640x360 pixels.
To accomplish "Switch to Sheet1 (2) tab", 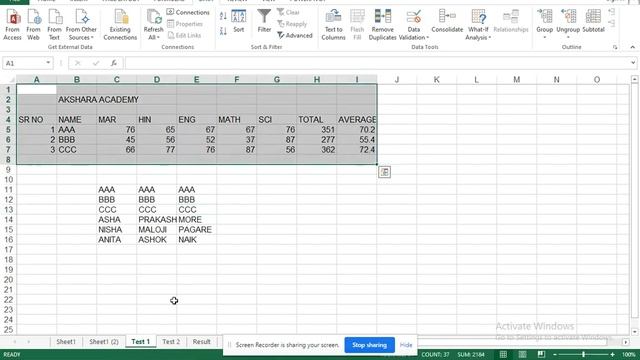I will tap(104, 342).
